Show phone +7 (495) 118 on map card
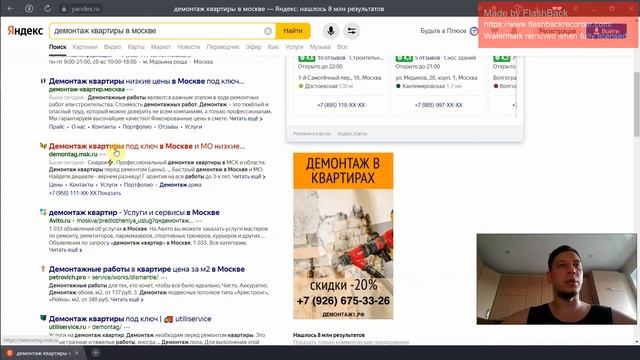640x360 pixels. click(341, 105)
